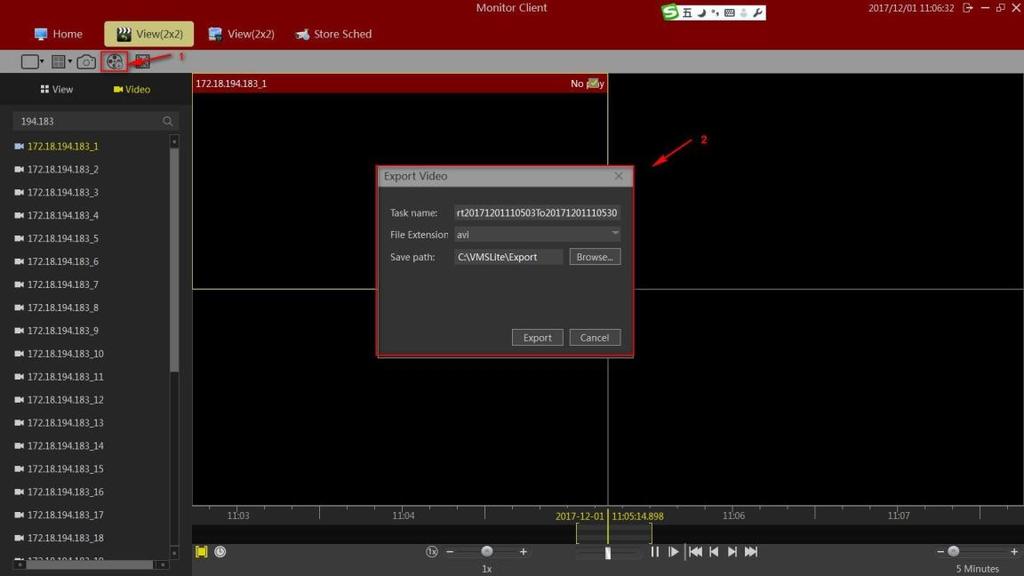
Task: Click the Save path input field
Action: point(508,257)
